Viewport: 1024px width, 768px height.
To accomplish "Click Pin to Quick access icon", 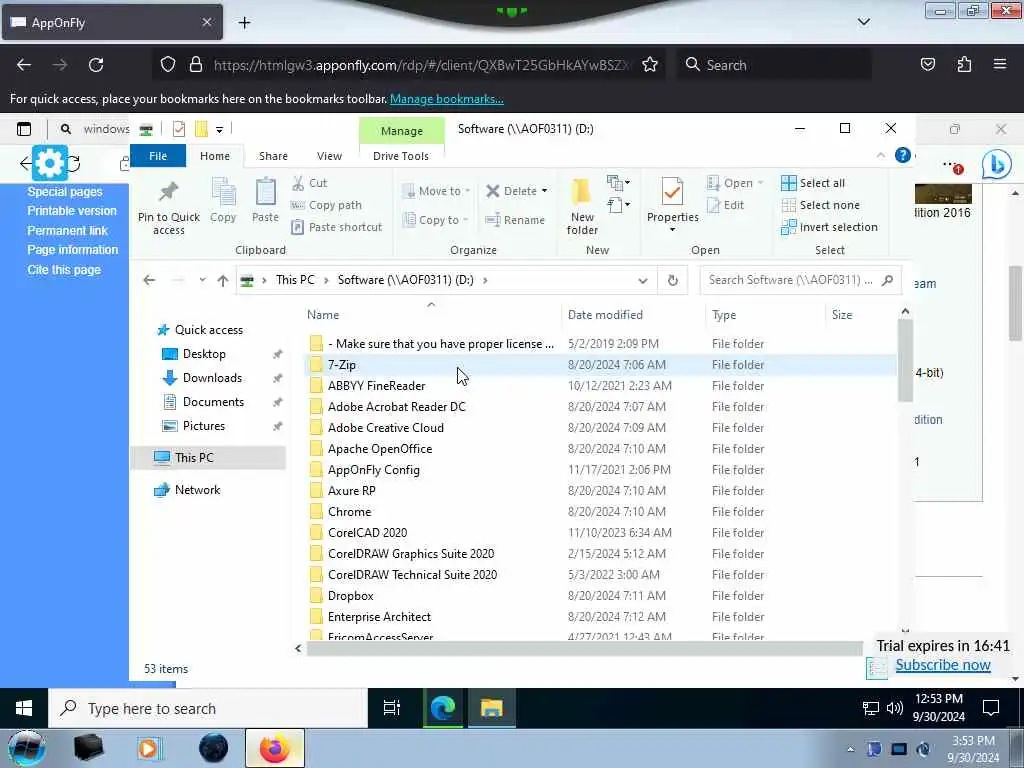I will (168, 206).
